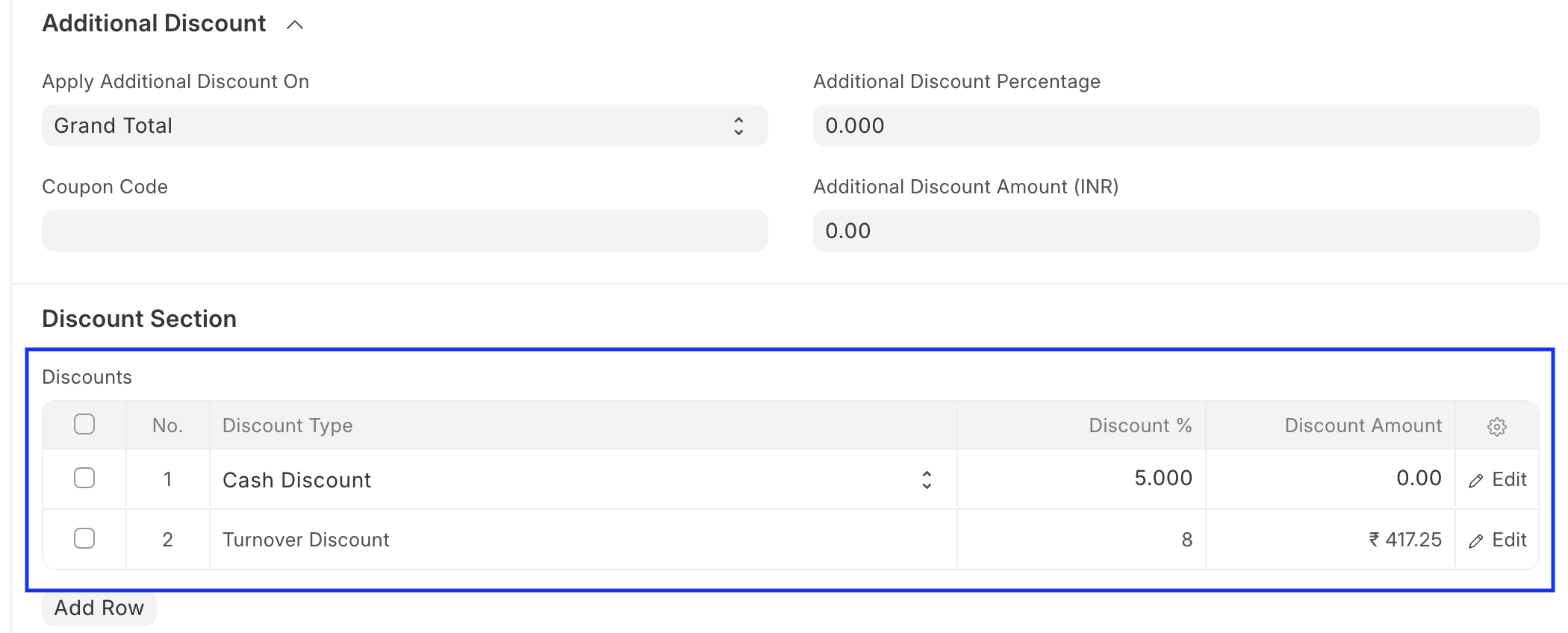The height and width of the screenshot is (633, 1568).
Task: Click Edit link for row 2
Action: [x=1498, y=540]
